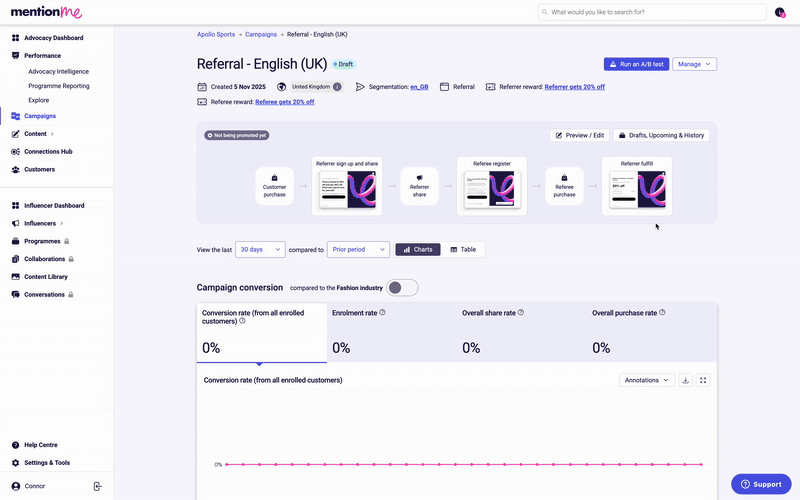Click Preview / Edit button
This screenshot has height=500, width=800.
(579, 135)
